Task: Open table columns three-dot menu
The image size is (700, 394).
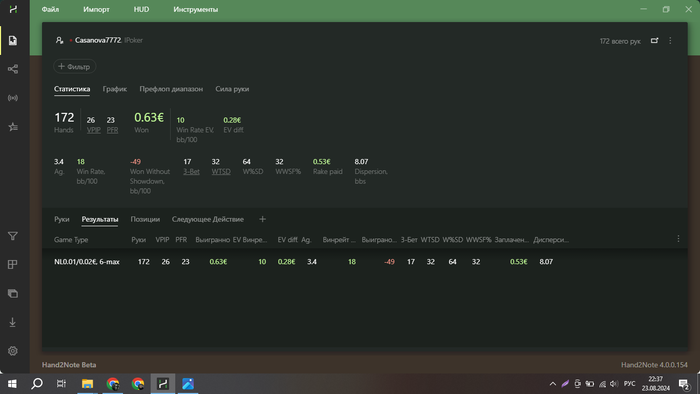Action: pos(678,239)
